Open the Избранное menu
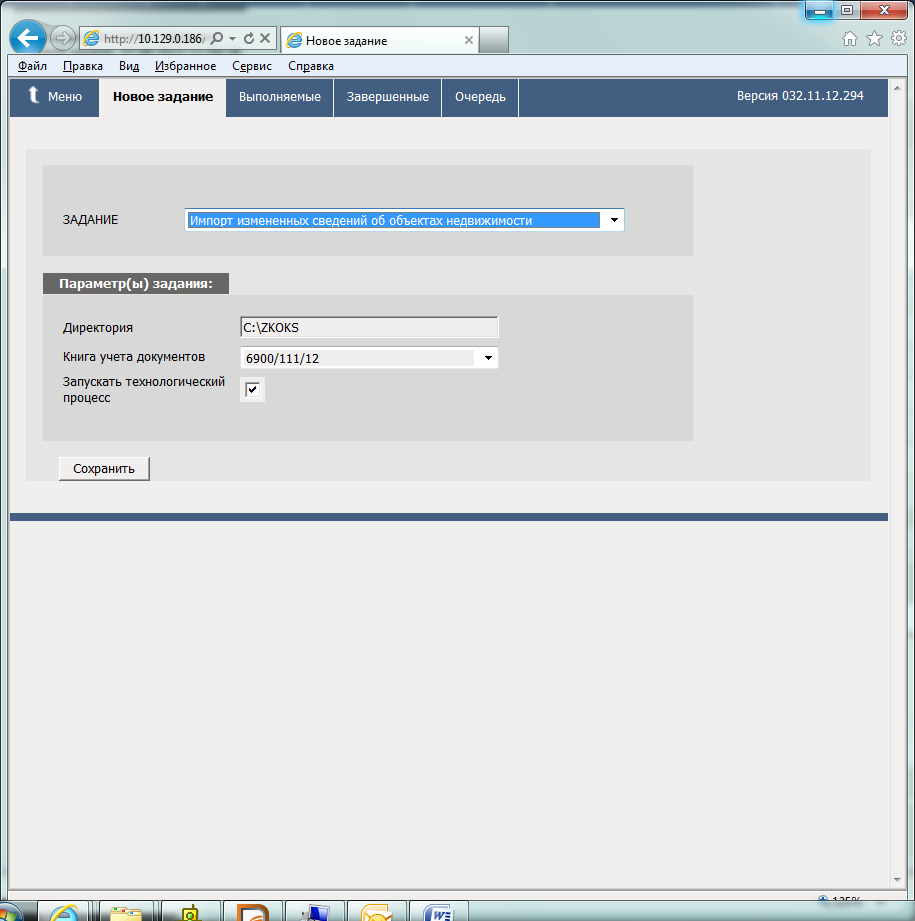Viewport: 915px width, 921px height. click(186, 66)
